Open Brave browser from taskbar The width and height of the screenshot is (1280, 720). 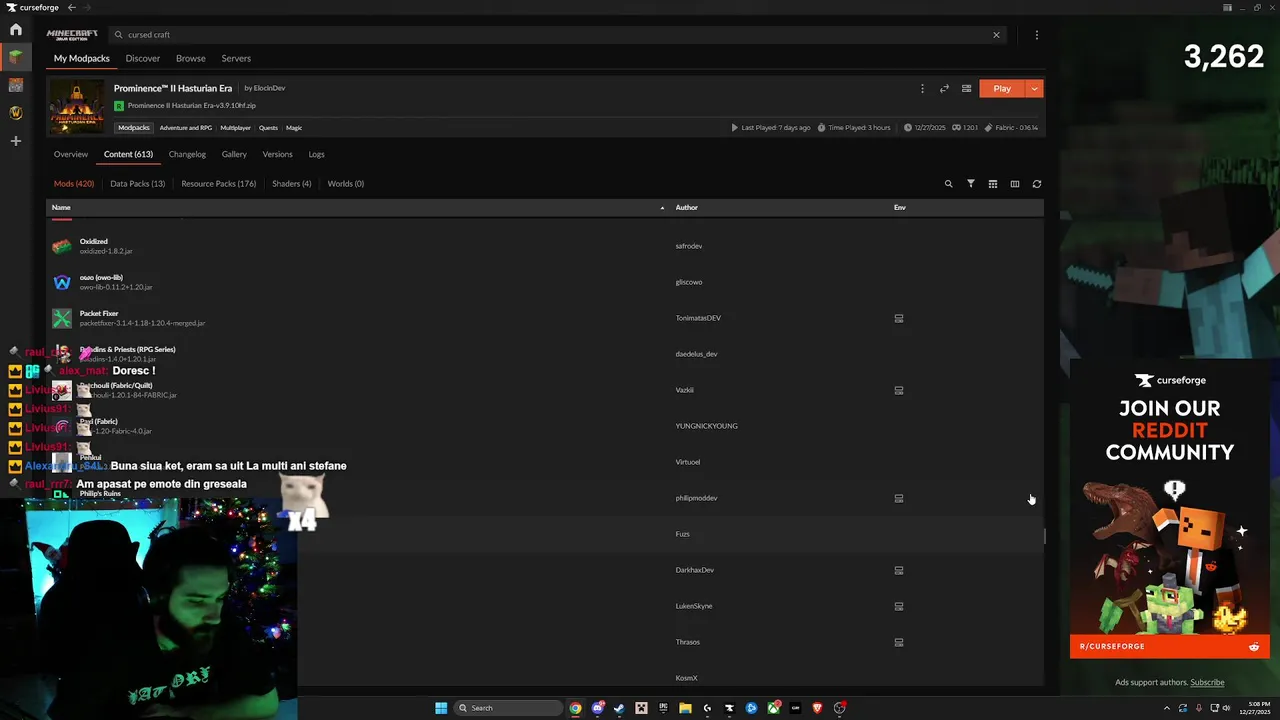(x=817, y=708)
